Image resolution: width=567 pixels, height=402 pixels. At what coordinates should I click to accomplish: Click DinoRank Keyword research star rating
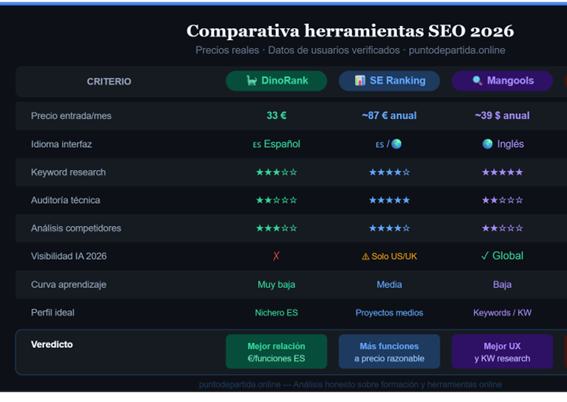click(x=276, y=172)
